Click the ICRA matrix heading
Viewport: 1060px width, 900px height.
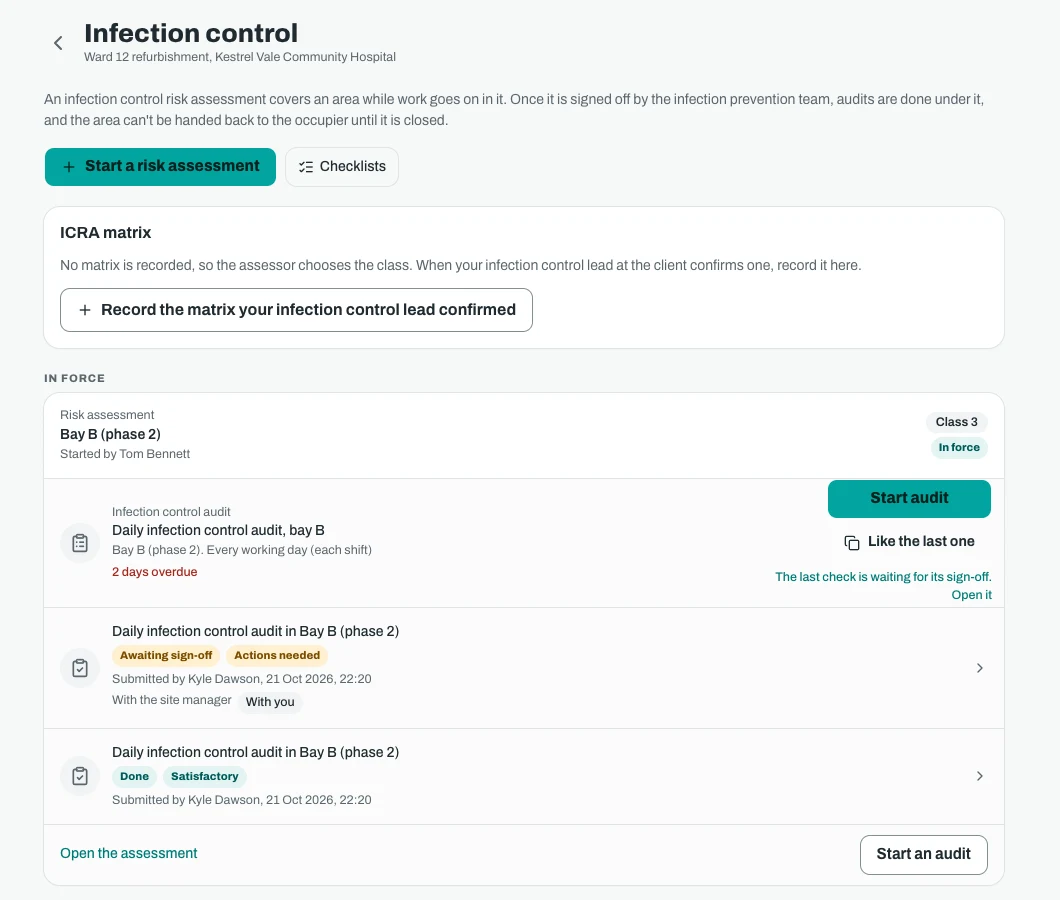pos(105,233)
